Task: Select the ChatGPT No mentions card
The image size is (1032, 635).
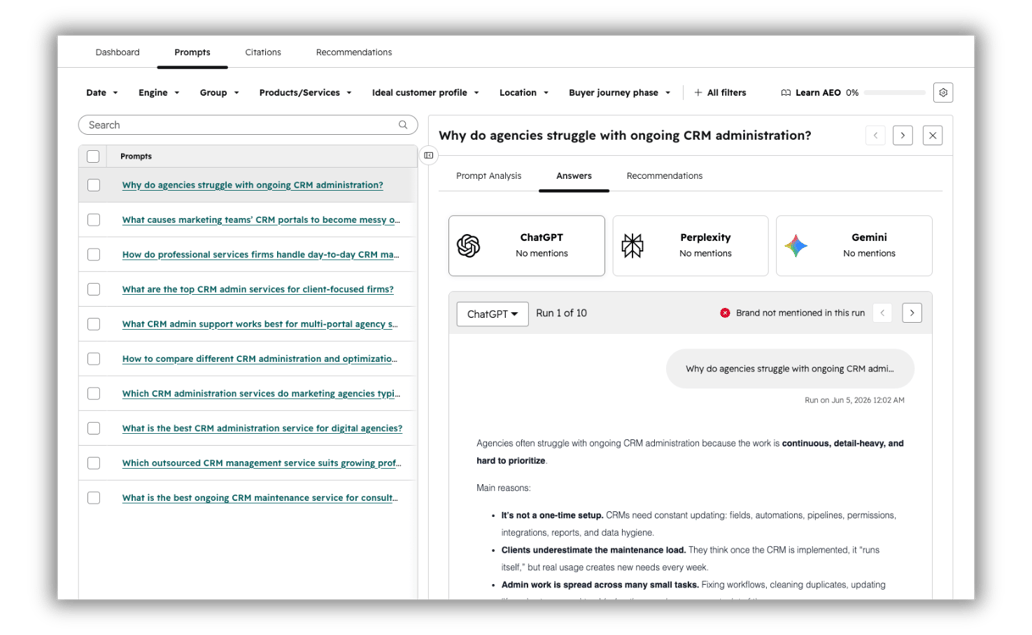Action: coord(527,245)
